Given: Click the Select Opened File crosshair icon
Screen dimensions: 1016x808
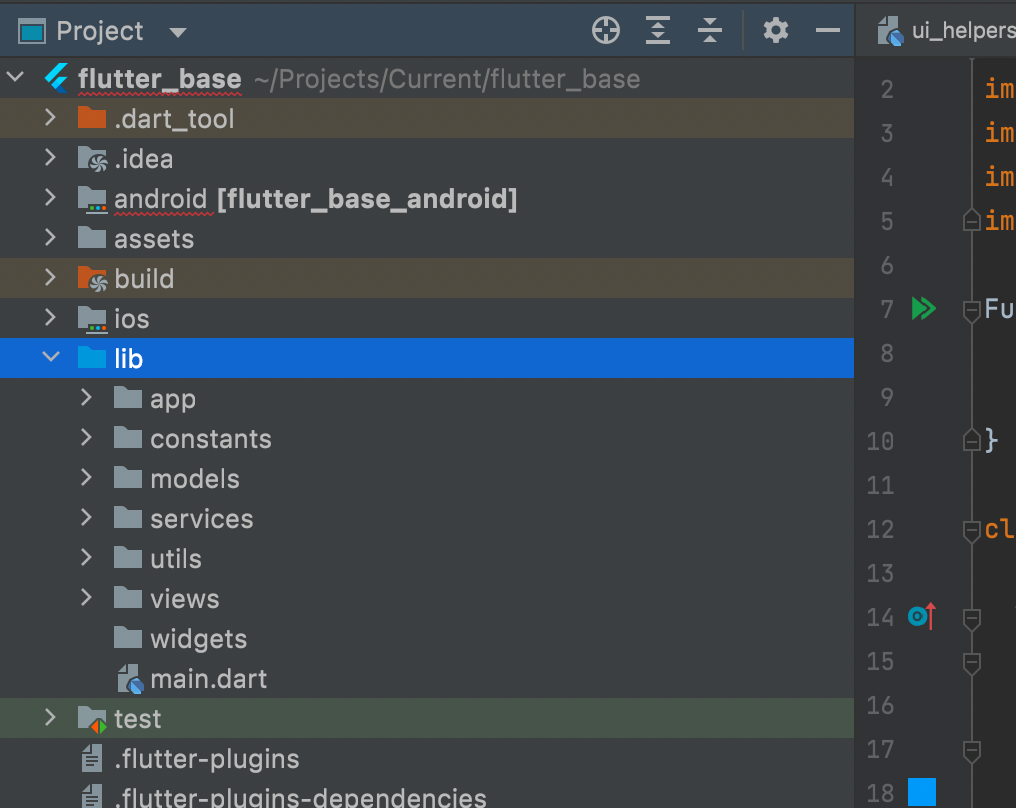Looking at the screenshot, I should pyautogui.click(x=605, y=30).
